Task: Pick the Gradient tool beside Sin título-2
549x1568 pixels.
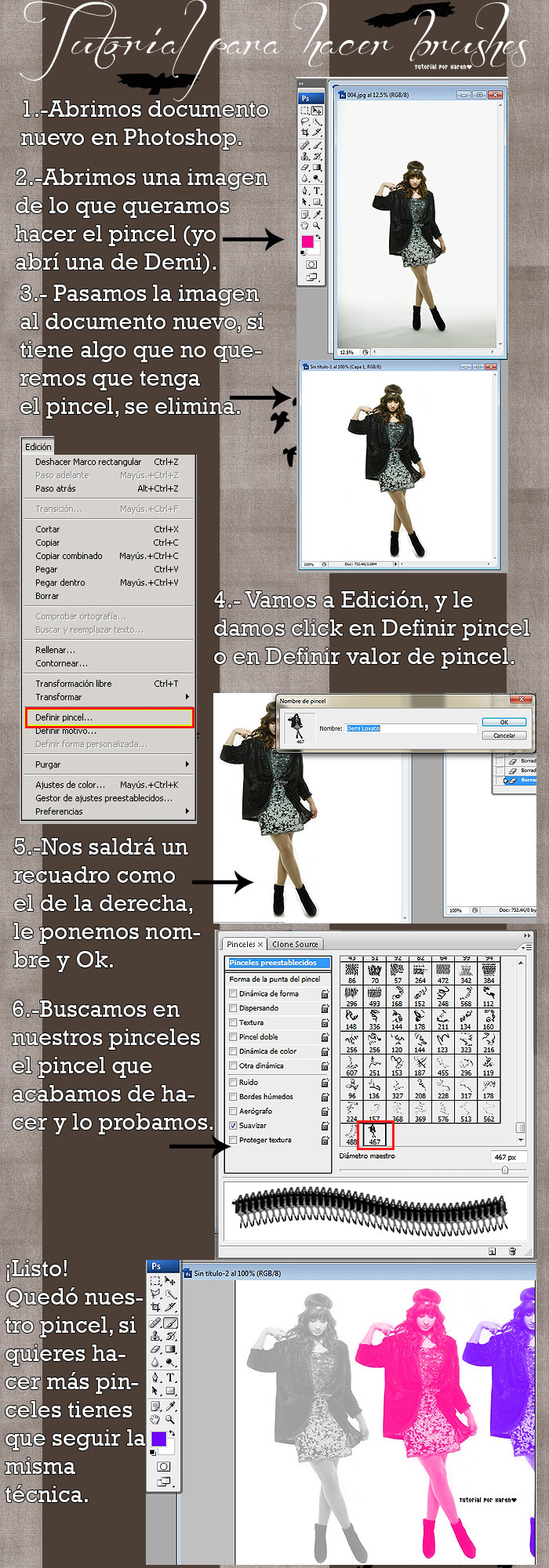Action: click(x=170, y=1349)
